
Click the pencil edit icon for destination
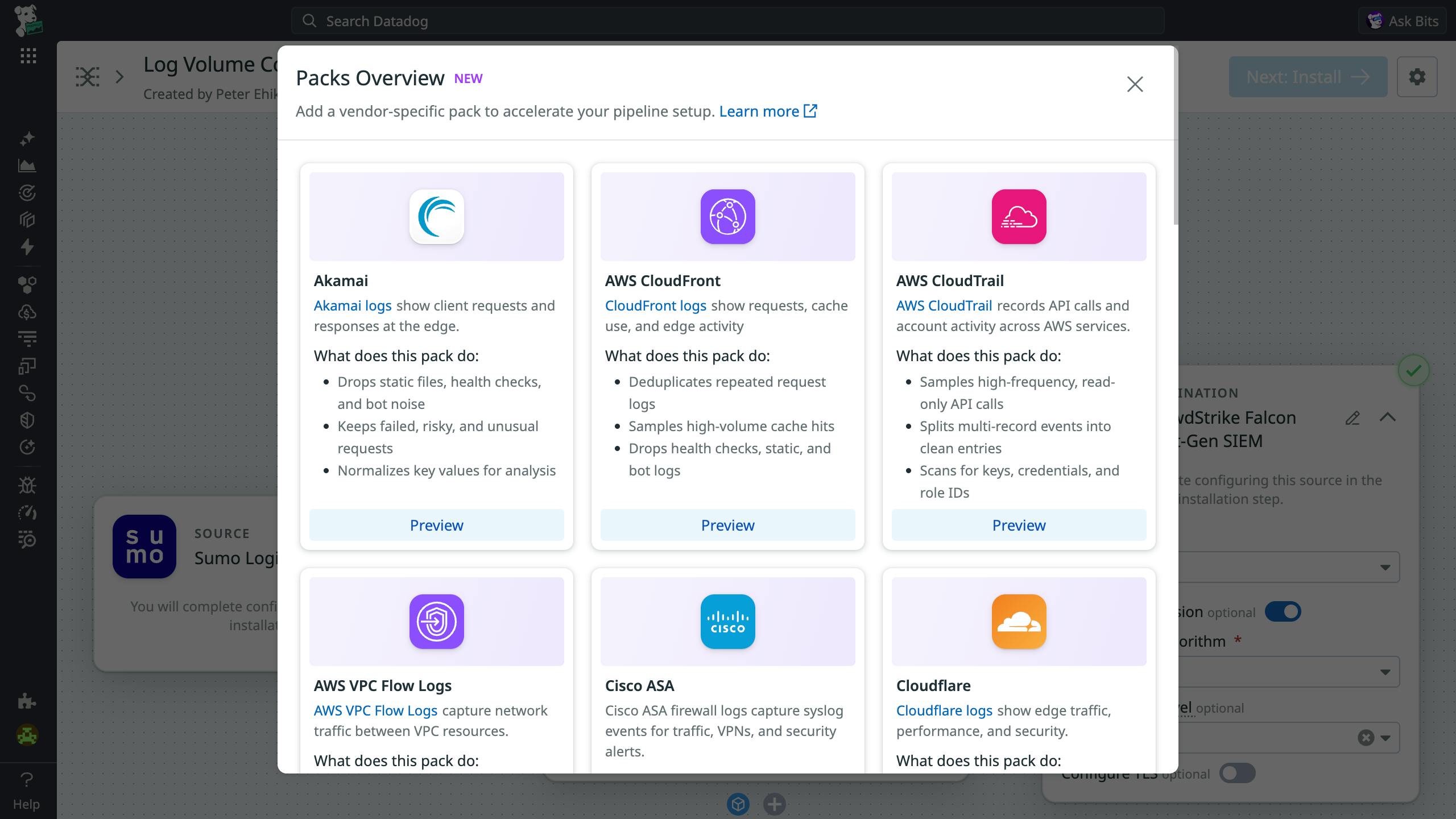[x=1352, y=418]
